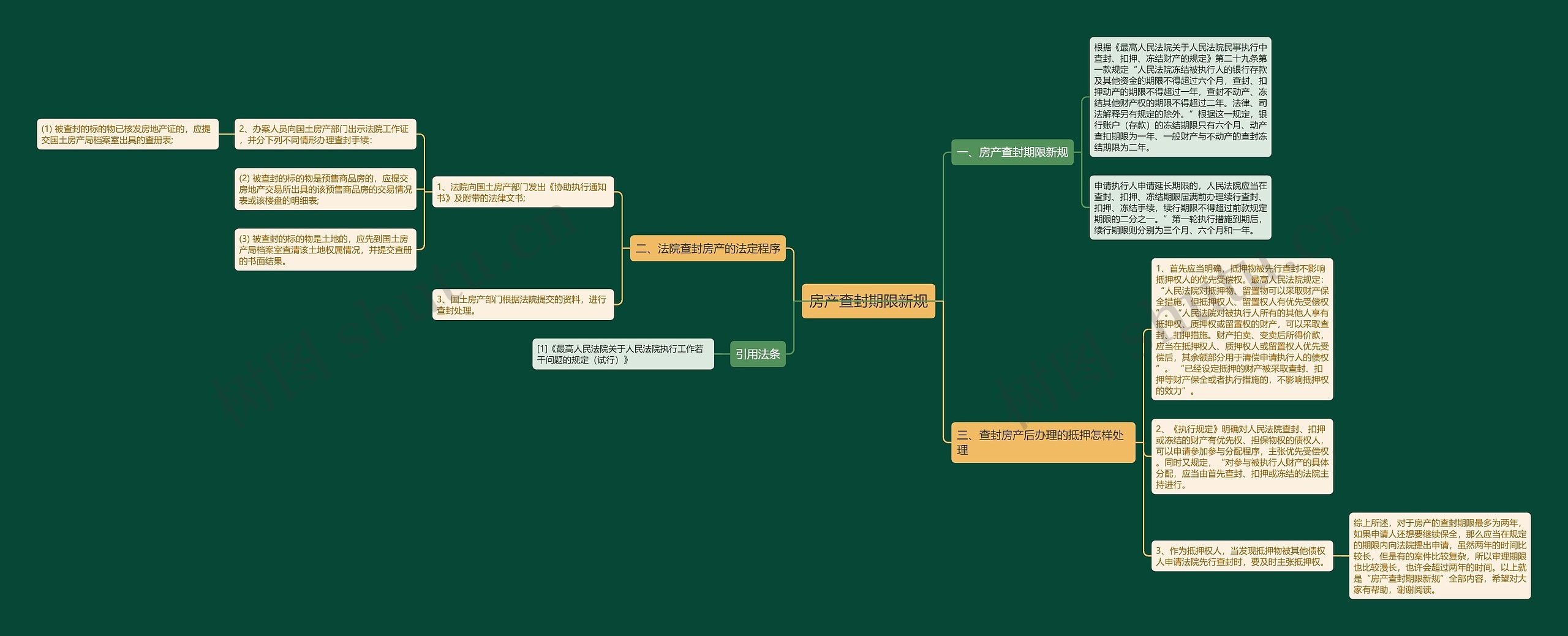Screen dimensions: 1568x636
Task: Select sub-item (3) about 标的物是土地
Action: [x=325, y=250]
